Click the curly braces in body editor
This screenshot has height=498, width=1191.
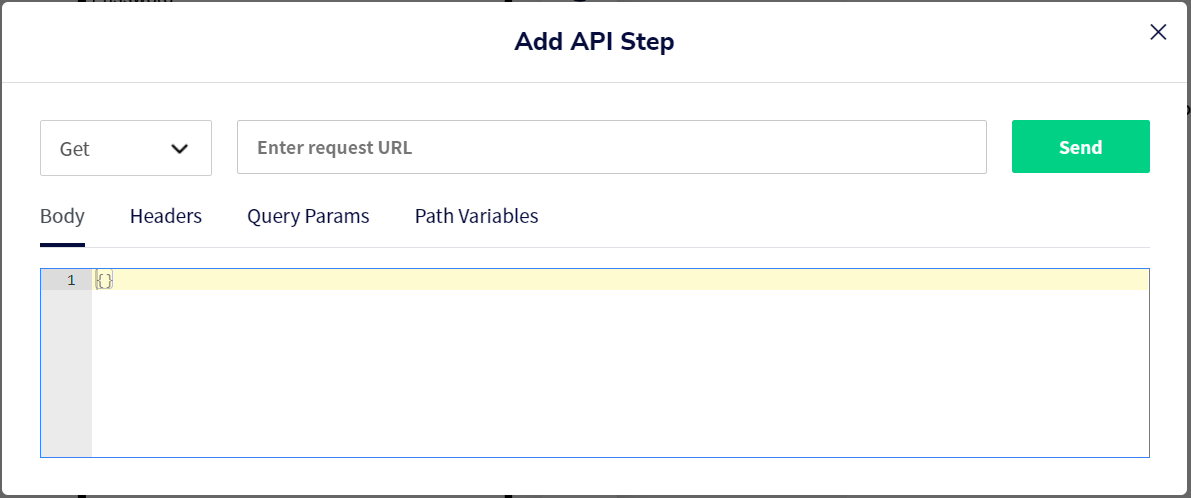(105, 280)
